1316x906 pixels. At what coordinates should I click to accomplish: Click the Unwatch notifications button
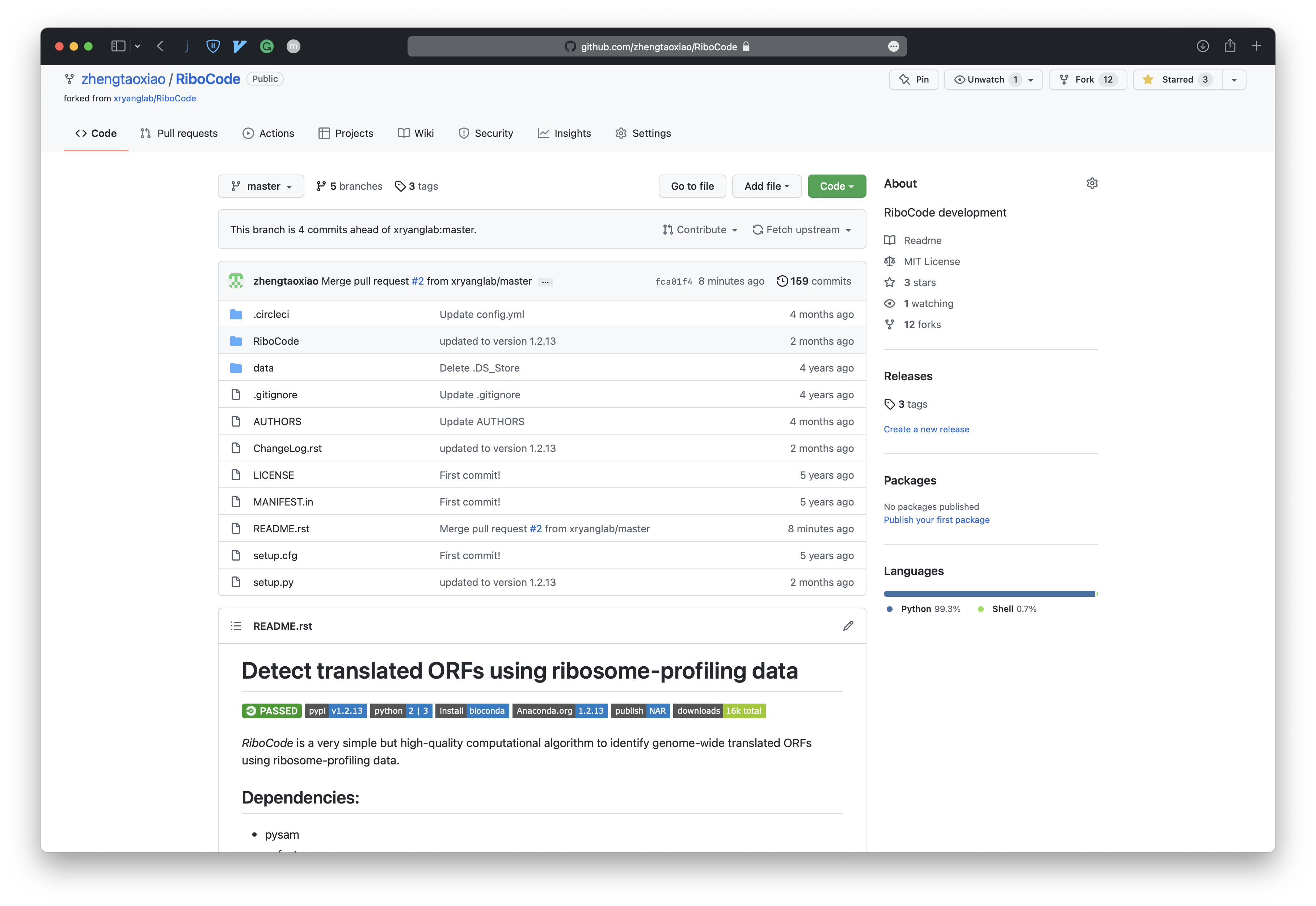click(x=985, y=79)
